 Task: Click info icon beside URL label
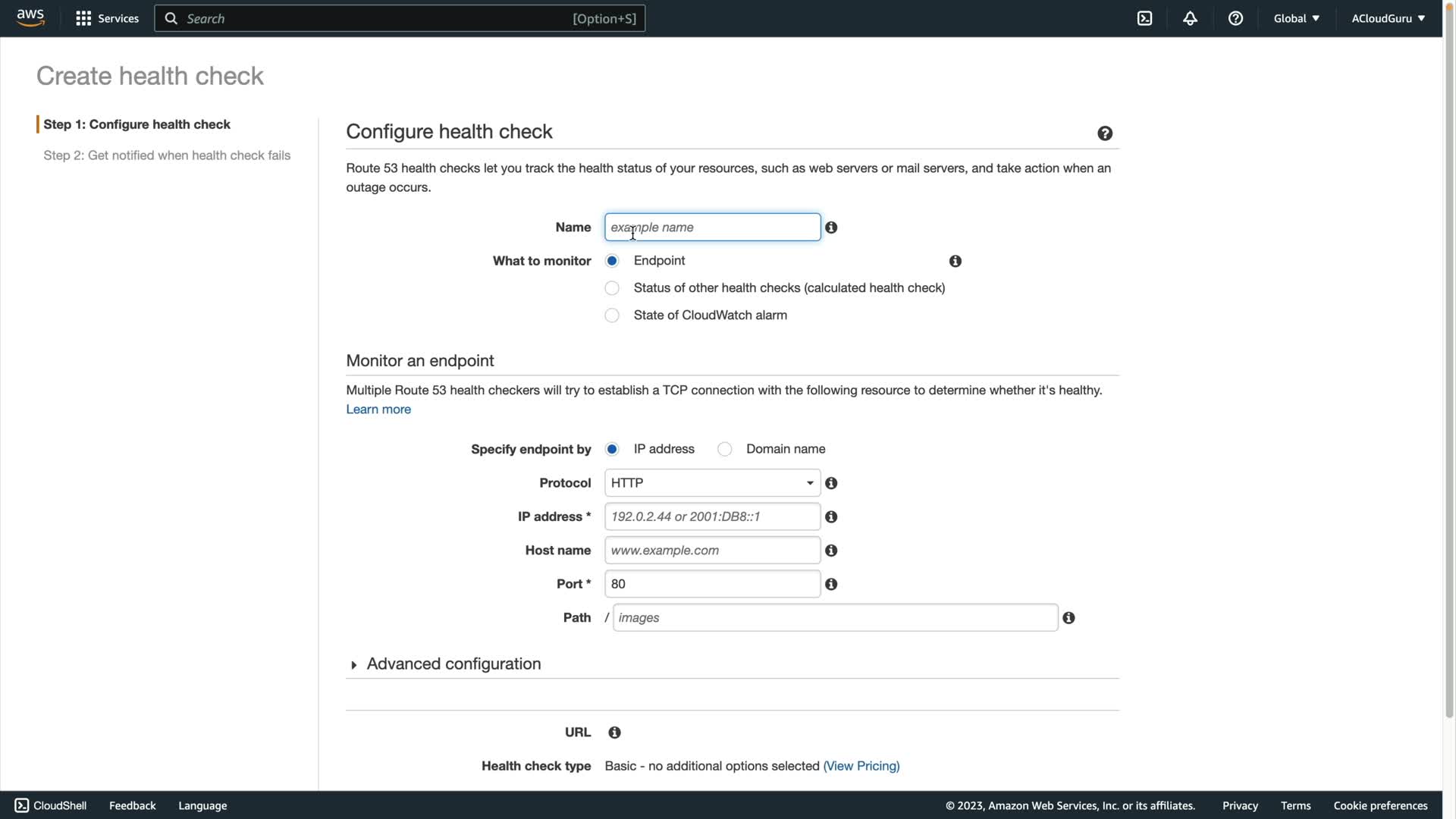614,733
